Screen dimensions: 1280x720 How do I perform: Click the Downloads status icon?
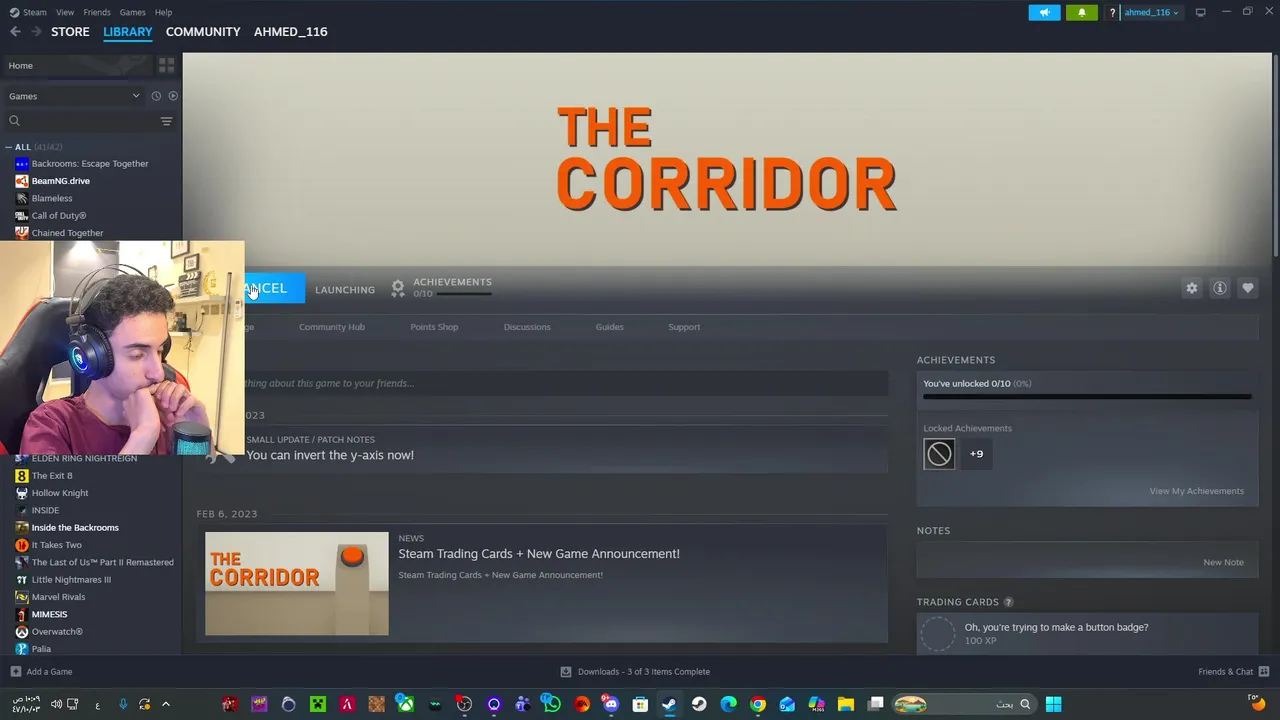pos(566,672)
